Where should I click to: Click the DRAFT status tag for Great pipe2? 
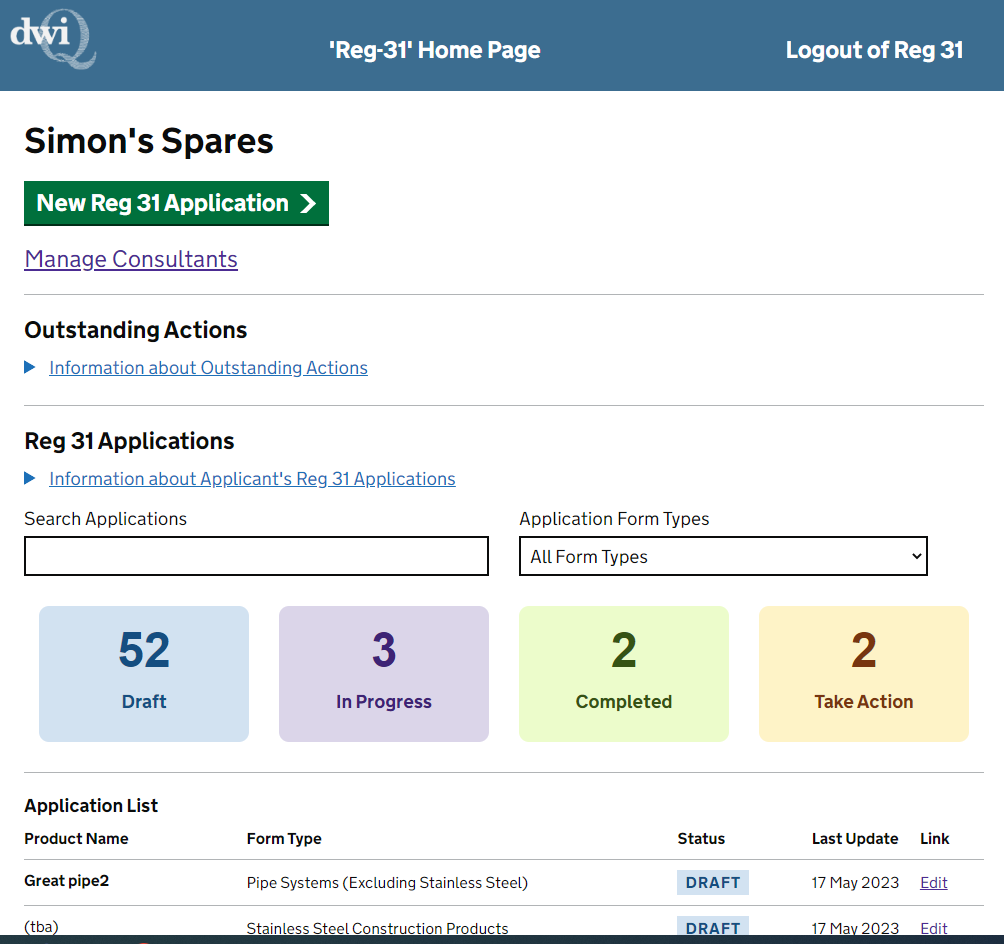click(712, 882)
